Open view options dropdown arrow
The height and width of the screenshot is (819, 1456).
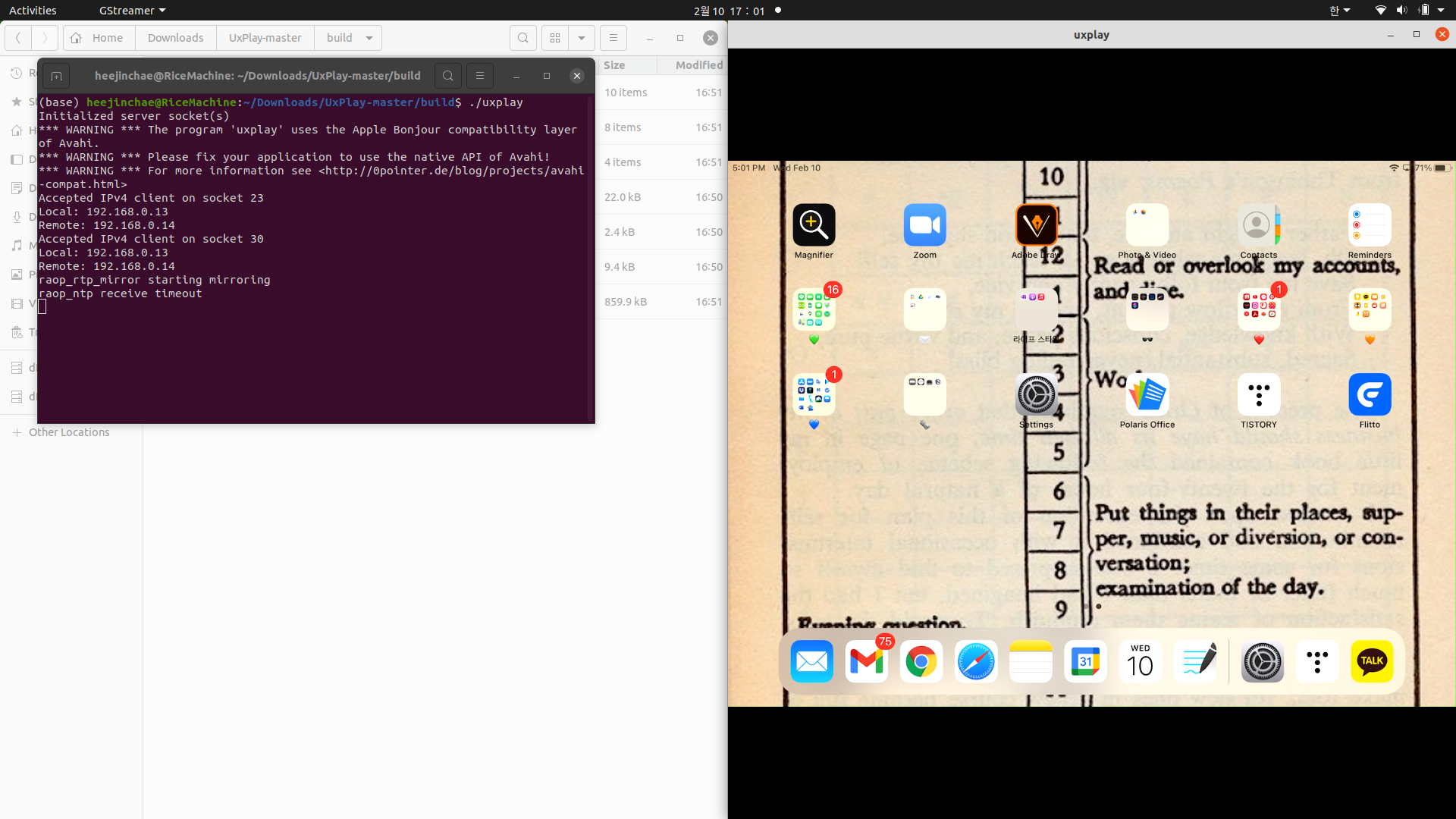582,38
